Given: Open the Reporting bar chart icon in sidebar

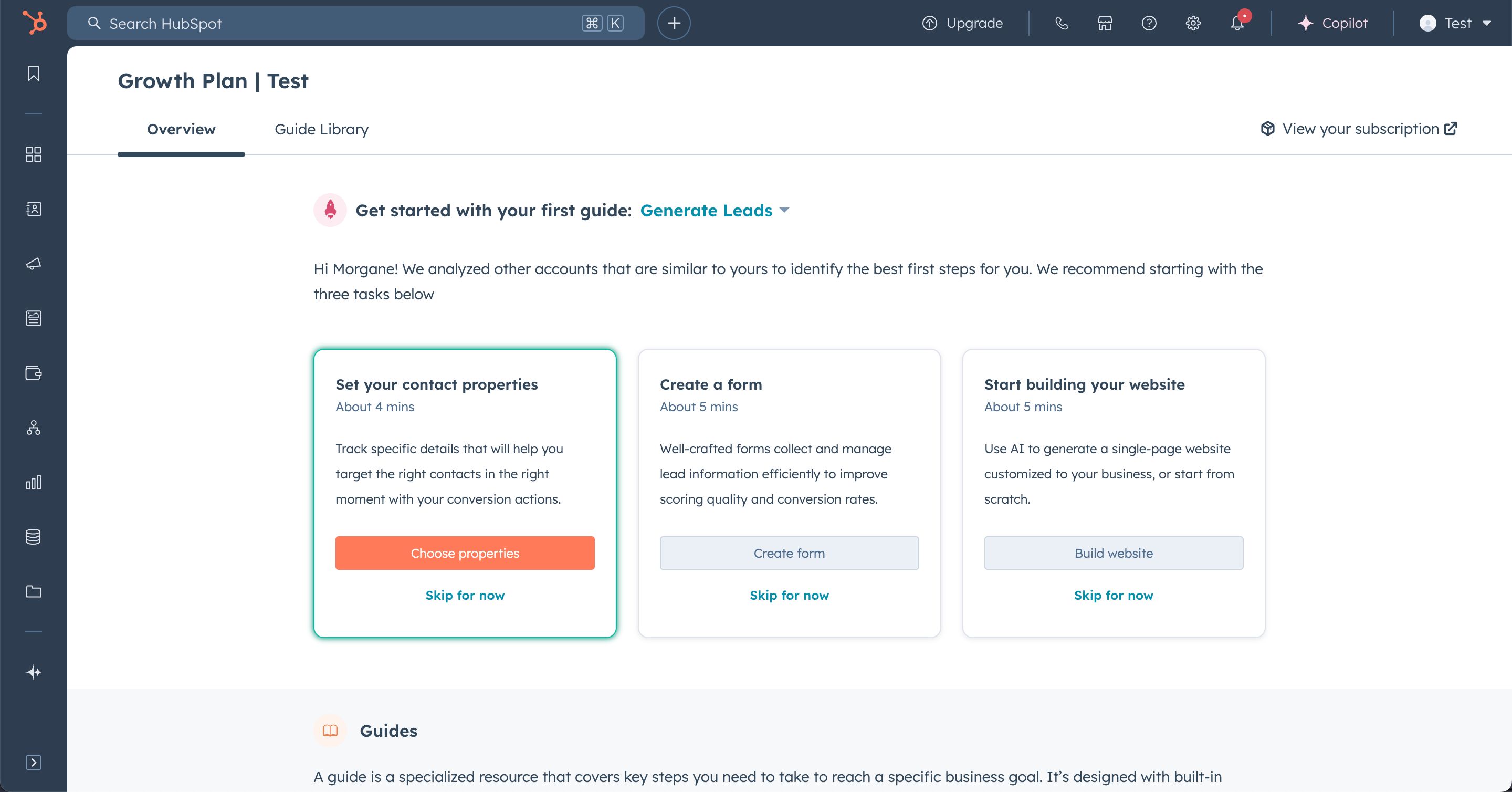Looking at the screenshot, I should 34,482.
